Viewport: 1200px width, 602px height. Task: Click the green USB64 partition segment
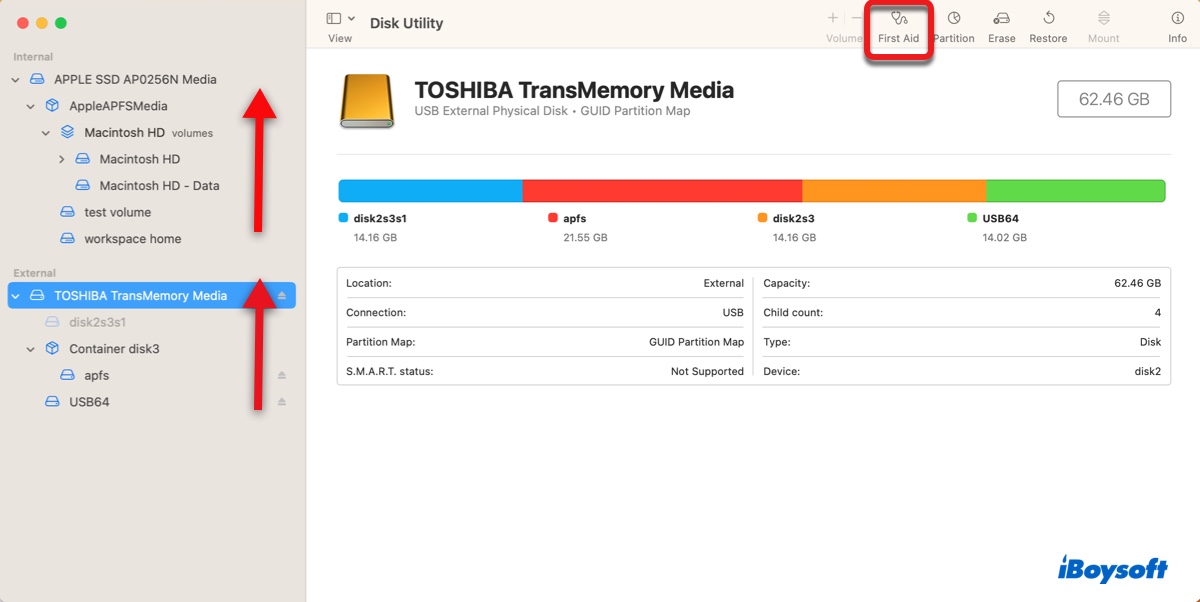point(1075,191)
